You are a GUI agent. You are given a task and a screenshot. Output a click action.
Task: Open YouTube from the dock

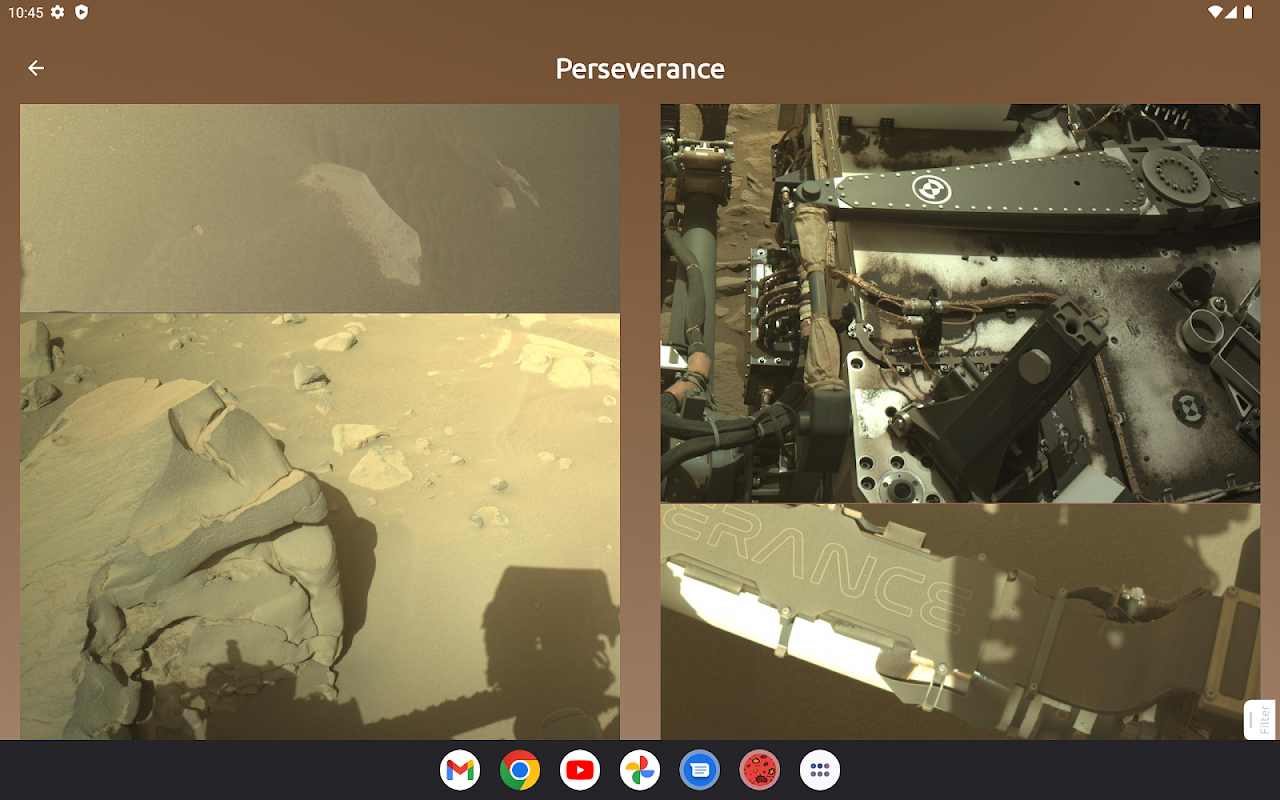580,770
